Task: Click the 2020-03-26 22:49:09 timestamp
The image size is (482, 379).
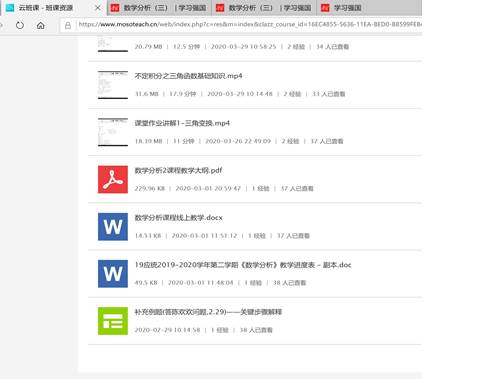Action: [x=238, y=141]
